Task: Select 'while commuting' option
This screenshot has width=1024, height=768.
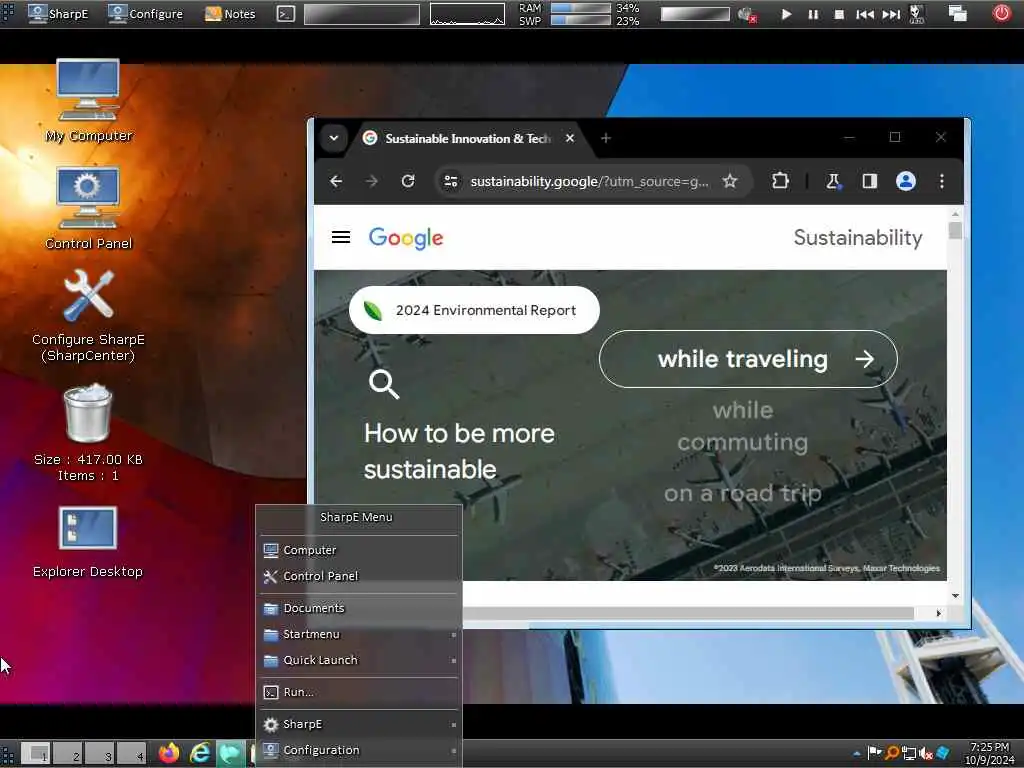Action: point(743,426)
